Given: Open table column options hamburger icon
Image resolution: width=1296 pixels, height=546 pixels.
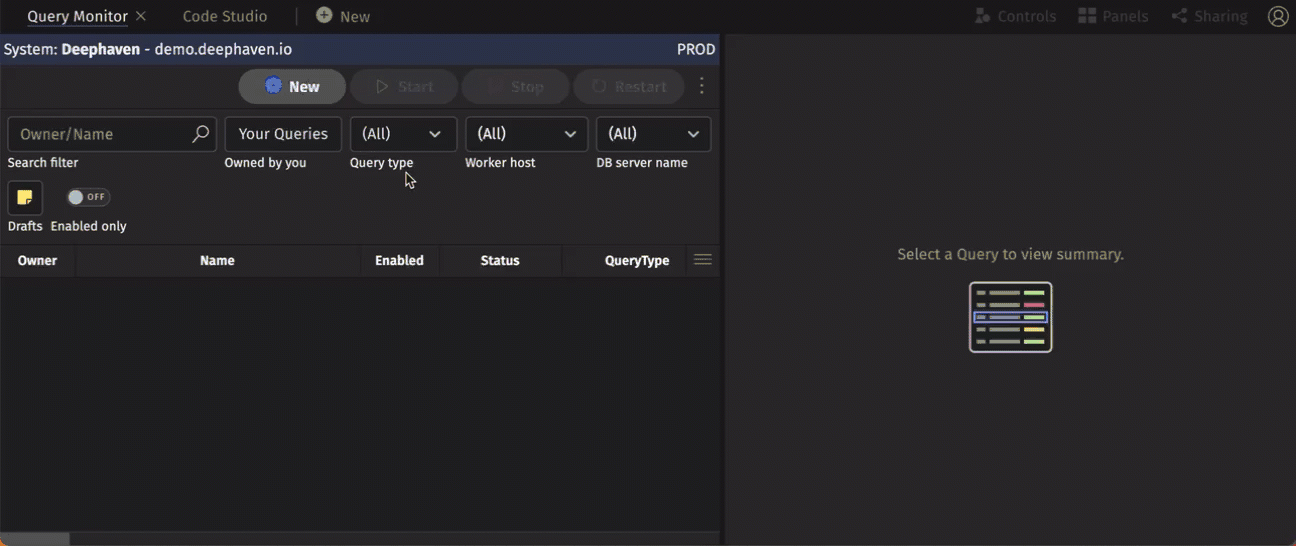Looking at the screenshot, I should point(703,260).
